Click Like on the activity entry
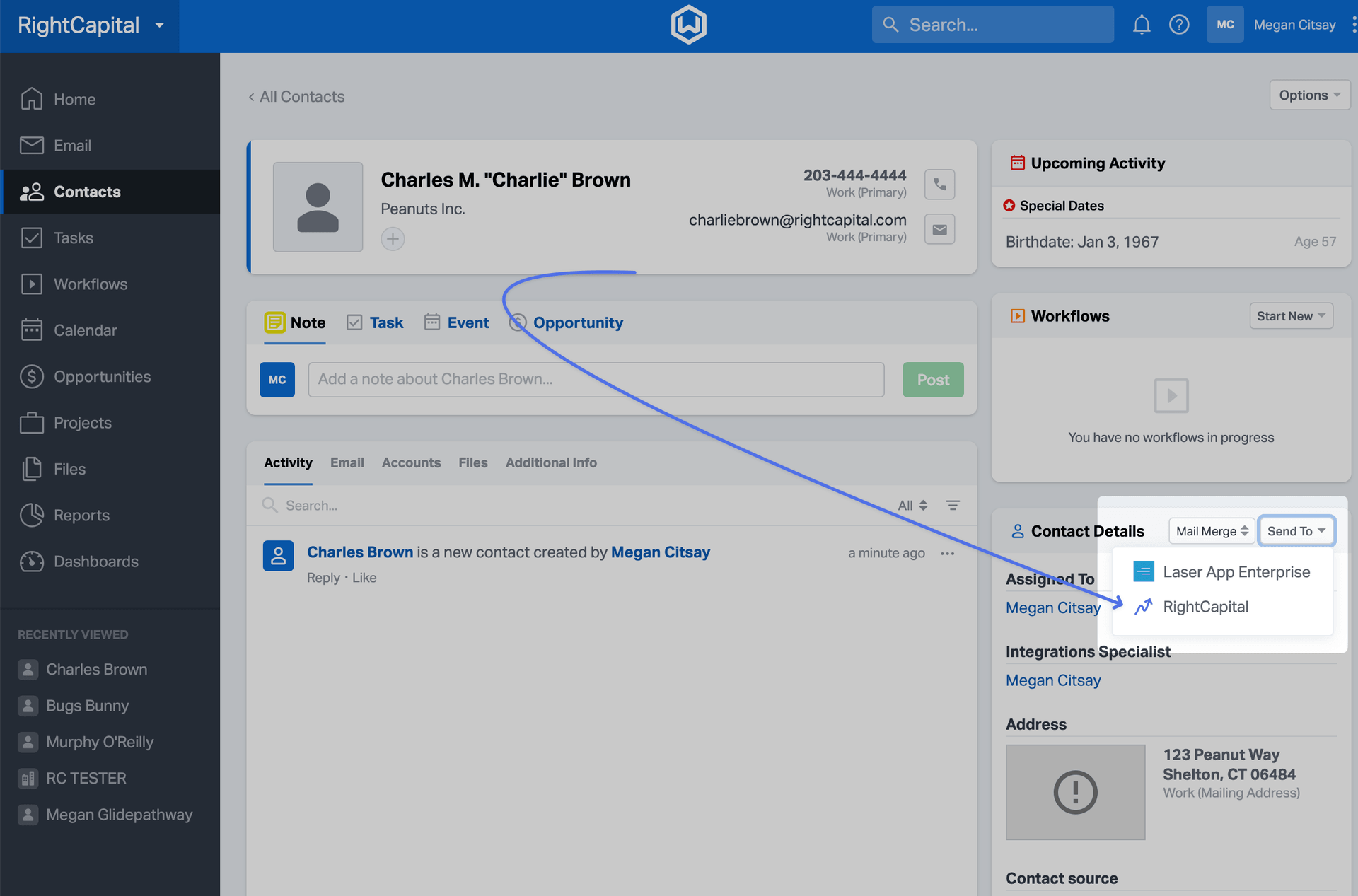This screenshot has width=1358, height=896. click(364, 578)
